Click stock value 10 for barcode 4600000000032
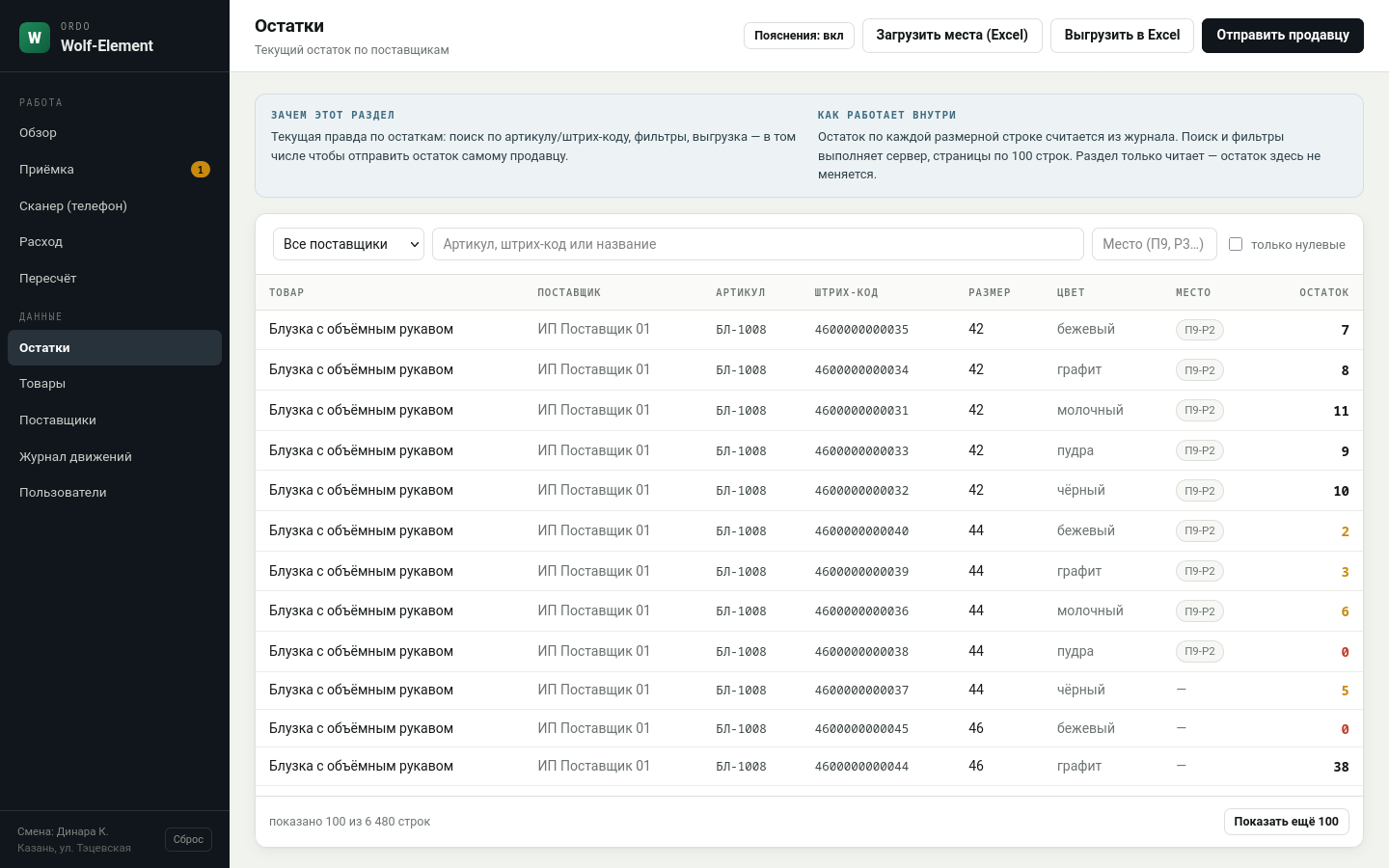This screenshot has width=1389, height=868. tap(1341, 491)
